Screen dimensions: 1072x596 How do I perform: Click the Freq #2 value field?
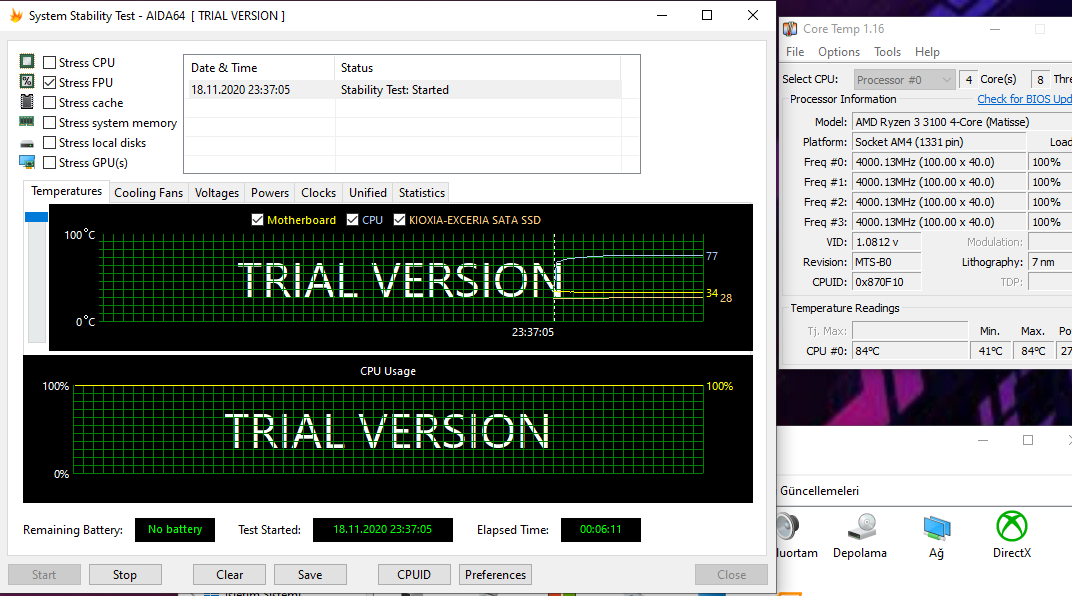(x=939, y=202)
